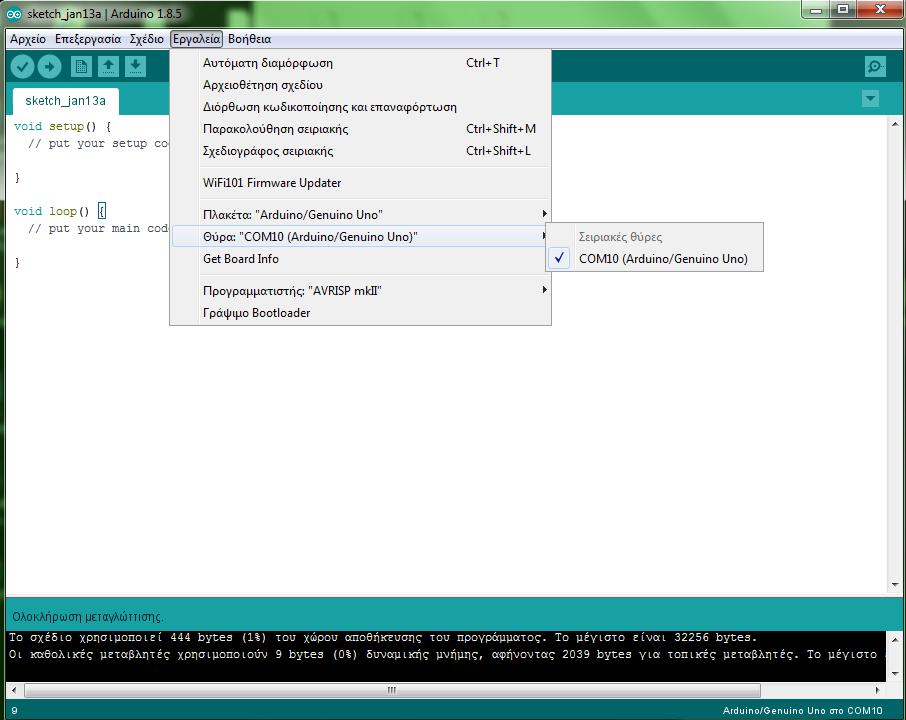Open the tab options dropdown arrow
Image resolution: width=906 pixels, height=720 pixels.
[x=870, y=99]
